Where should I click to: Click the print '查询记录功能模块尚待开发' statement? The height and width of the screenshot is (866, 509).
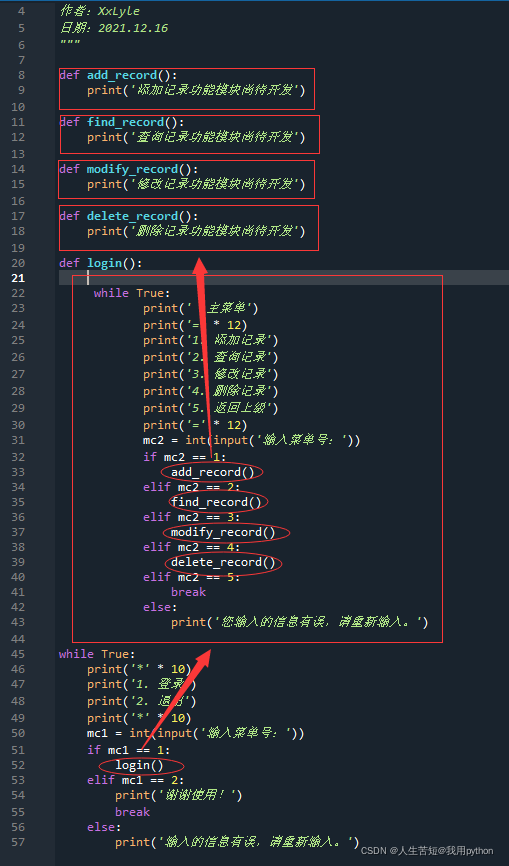196,137
